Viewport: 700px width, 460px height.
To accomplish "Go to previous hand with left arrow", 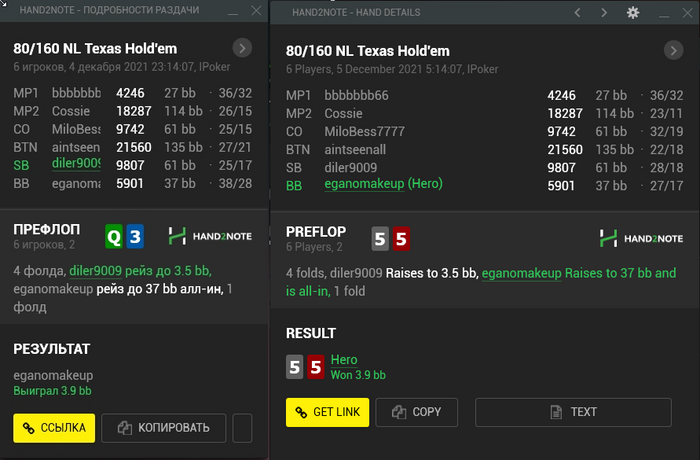I will click(577, 13).
